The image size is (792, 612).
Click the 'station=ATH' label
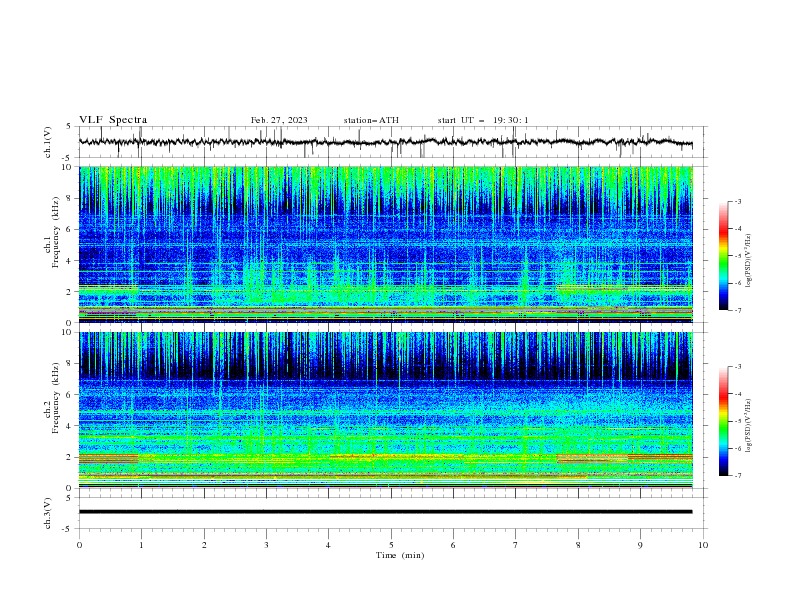coord(371,120)
